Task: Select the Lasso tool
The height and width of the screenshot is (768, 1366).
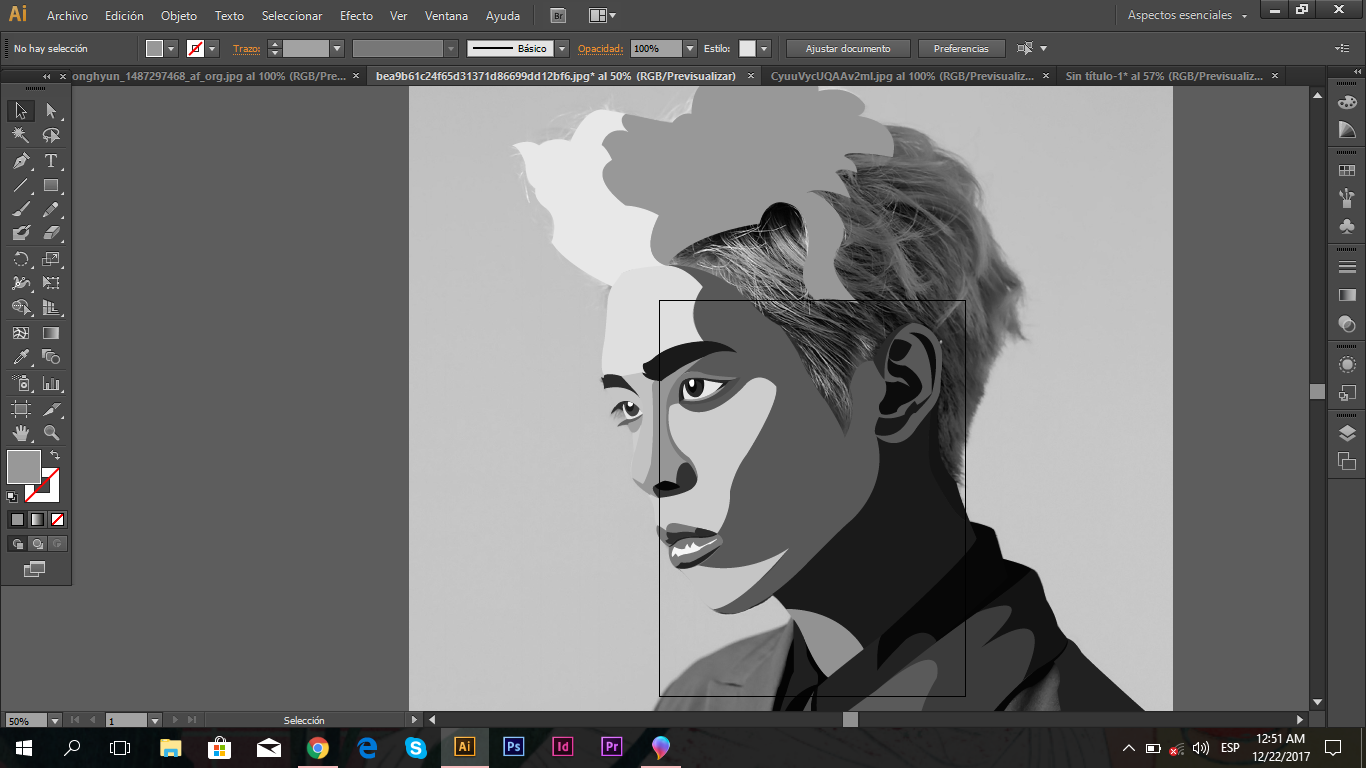Action: pos(51,136)
